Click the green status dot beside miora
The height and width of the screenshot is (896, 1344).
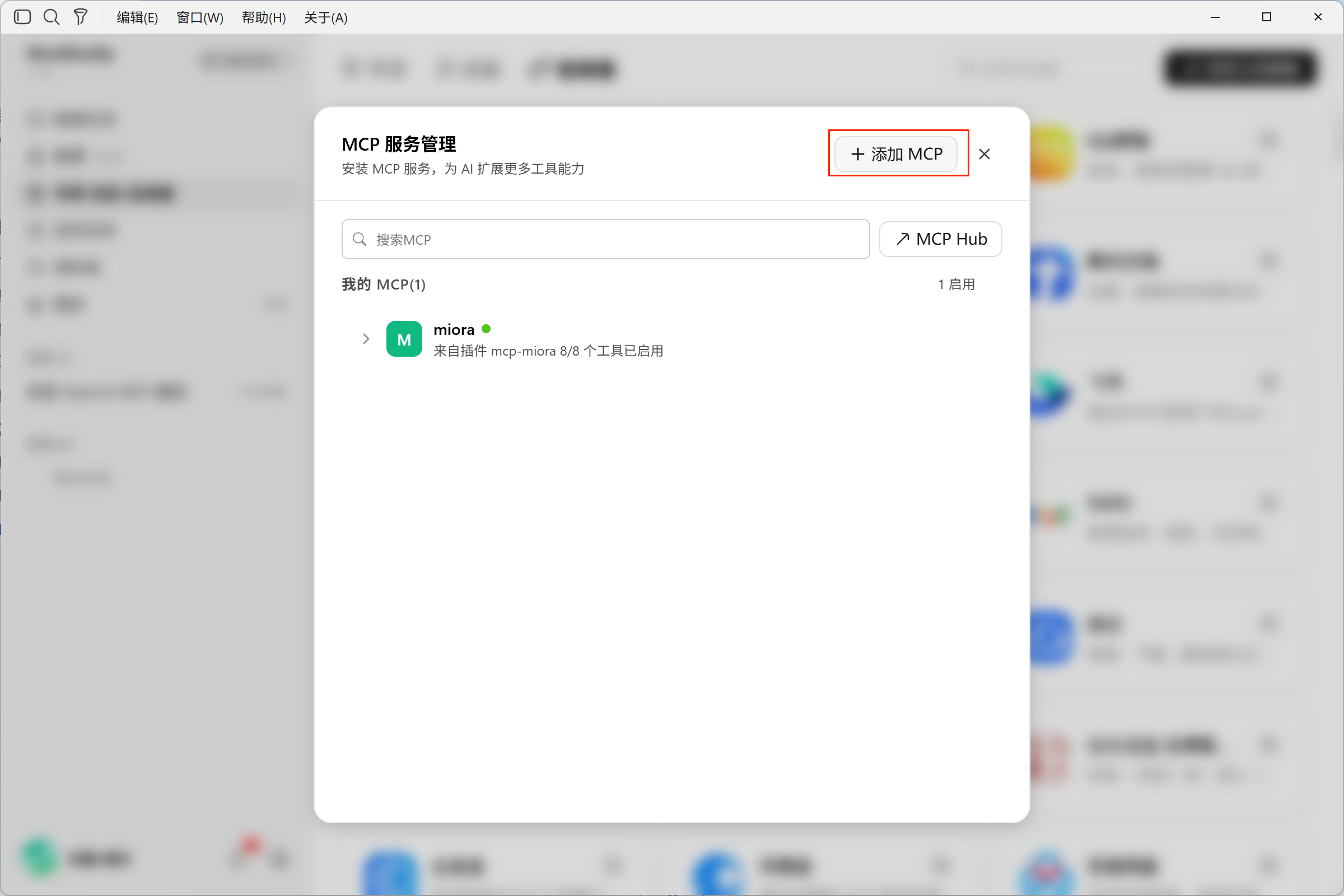[x=486, y=329]
